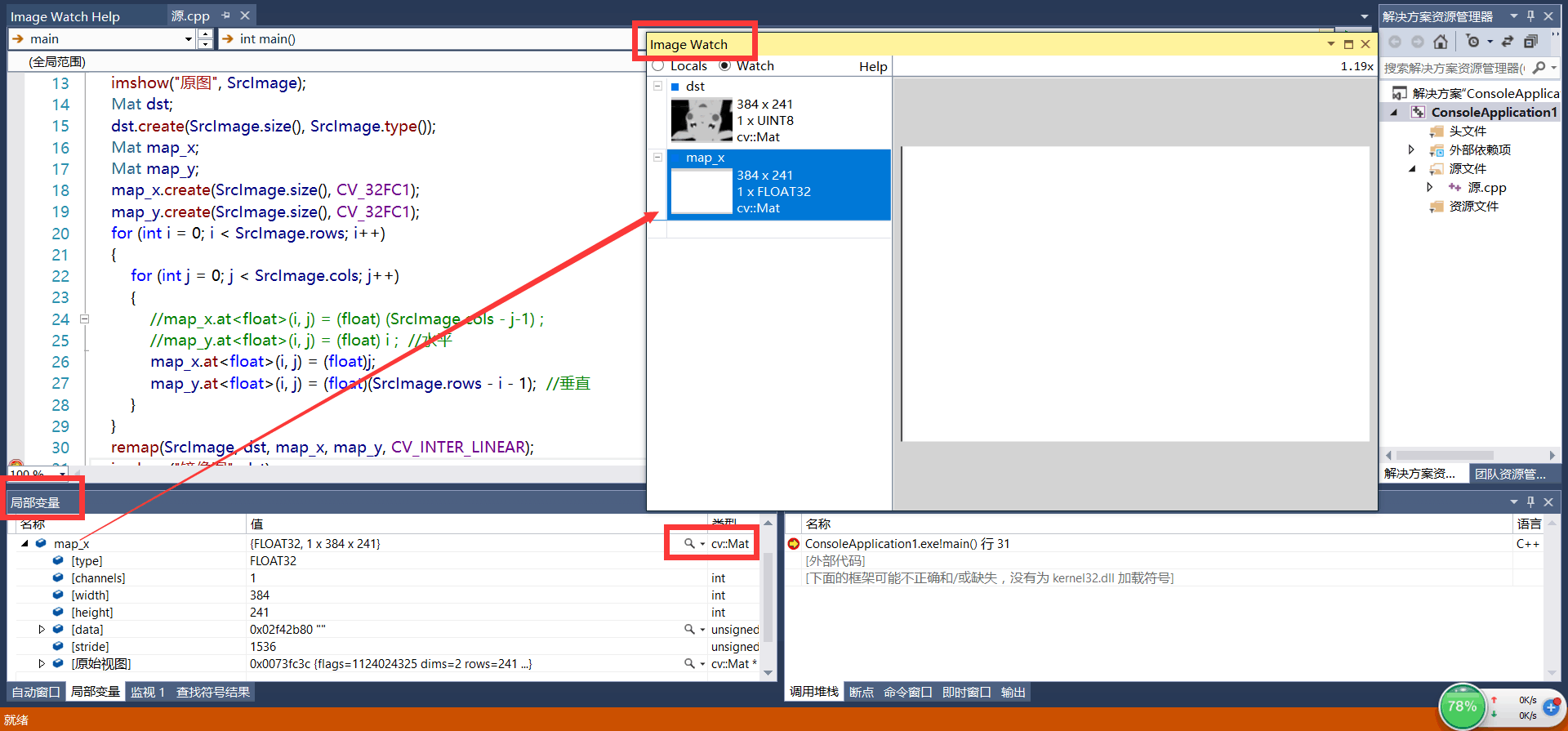
Task: Open Solution Explorer search options dropdown
Action: tap(1554, 68)
